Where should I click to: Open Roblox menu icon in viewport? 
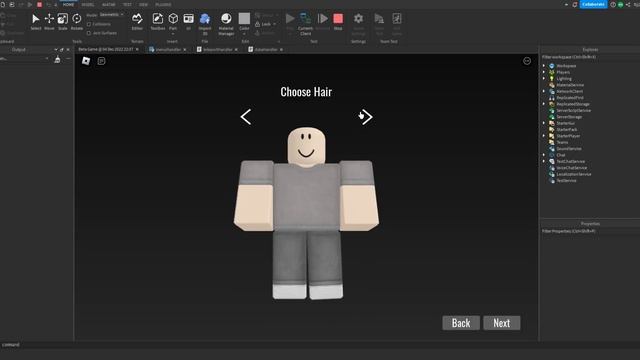click(86, 61)
